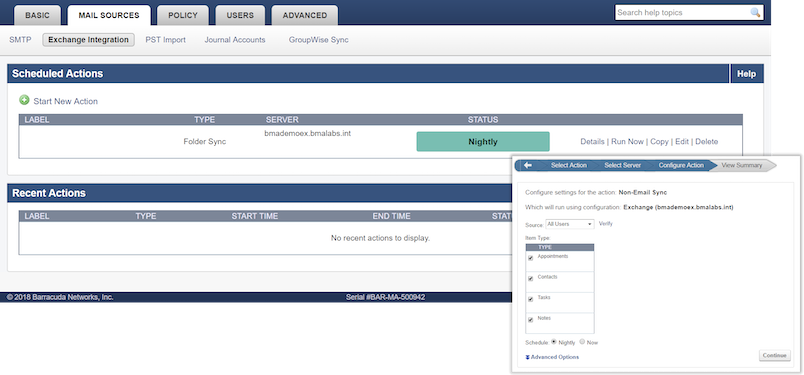This screenshot has height=375, width=804.
Task: Click the Advanced Options double-arrow icon
Action: coord(528,357)
